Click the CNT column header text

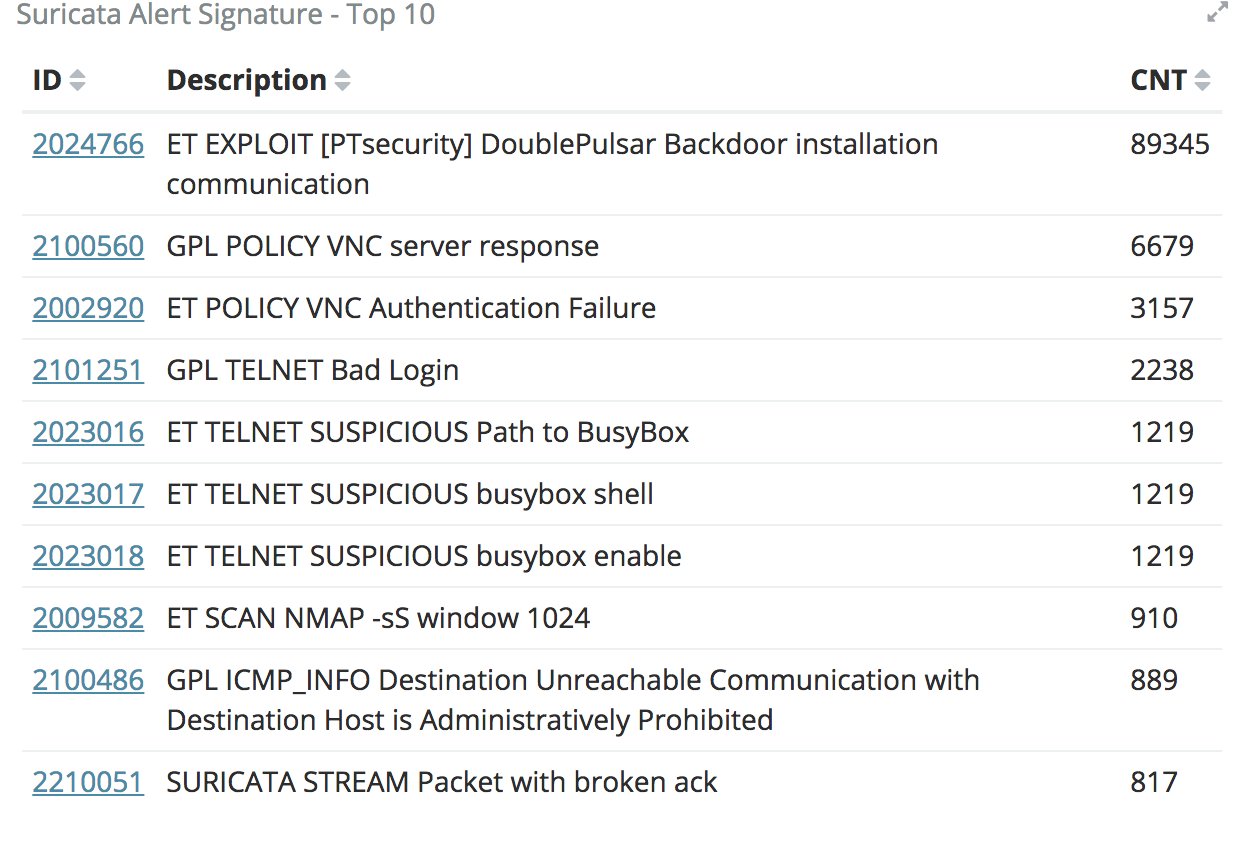1158,81
